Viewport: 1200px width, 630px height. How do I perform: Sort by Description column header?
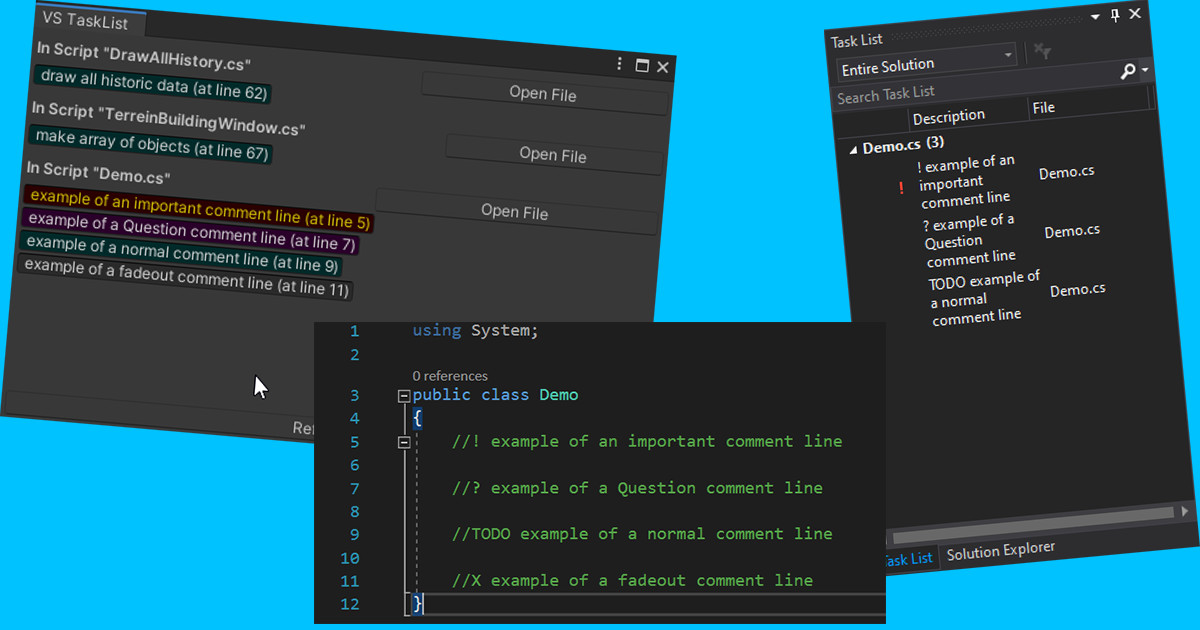pyautogui.click(x=949, y=115)
